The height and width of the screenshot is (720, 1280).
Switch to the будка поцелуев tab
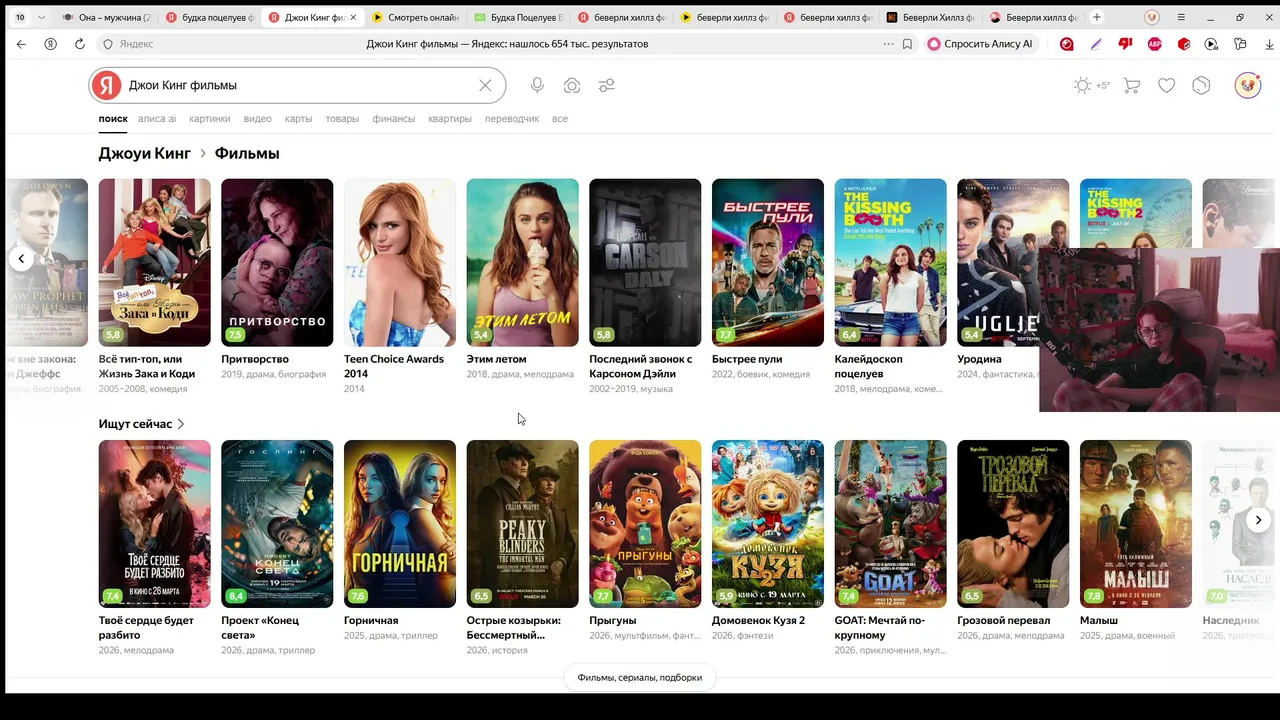209,17
